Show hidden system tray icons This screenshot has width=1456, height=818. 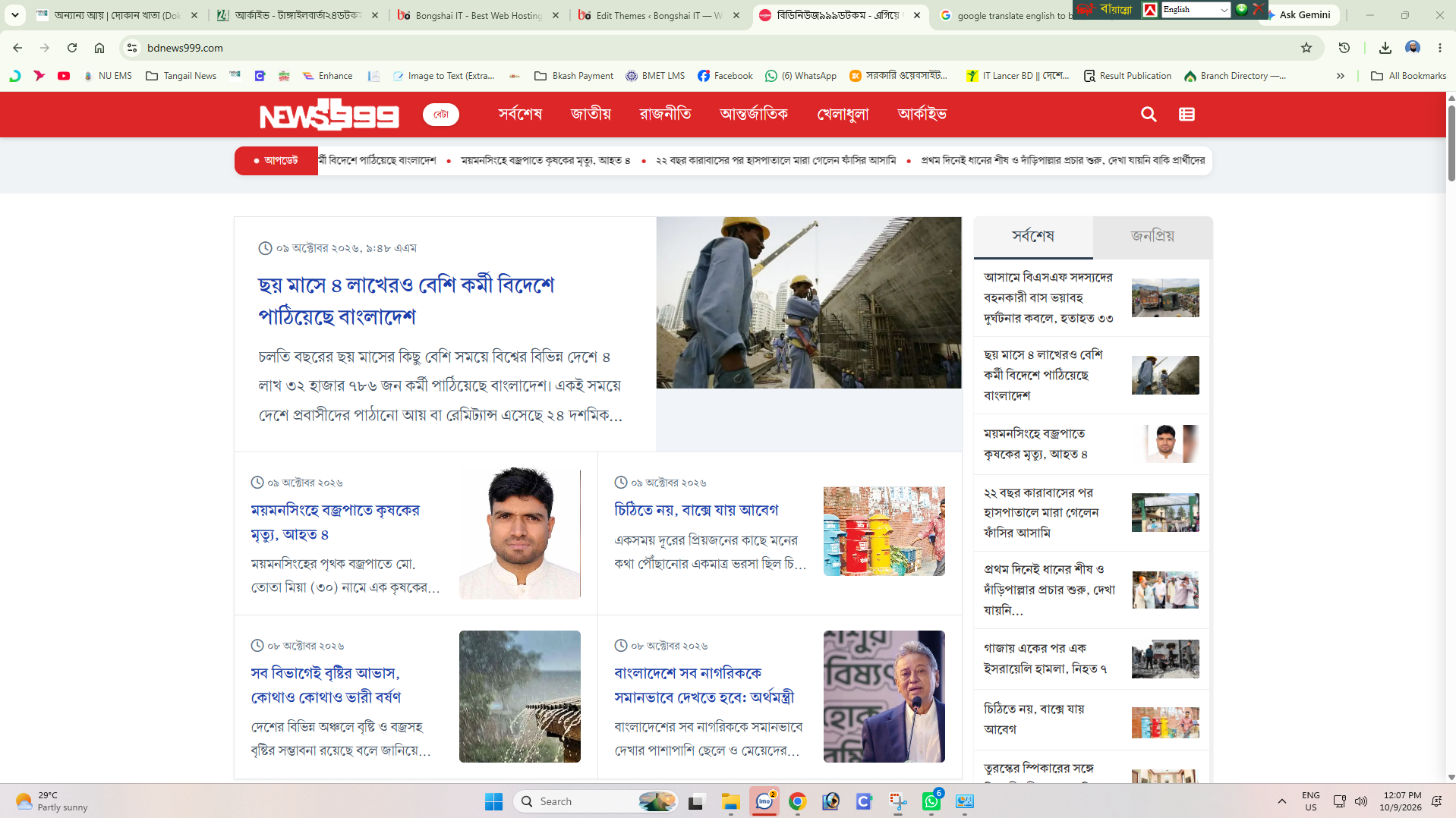click(x=1282, y=801)
